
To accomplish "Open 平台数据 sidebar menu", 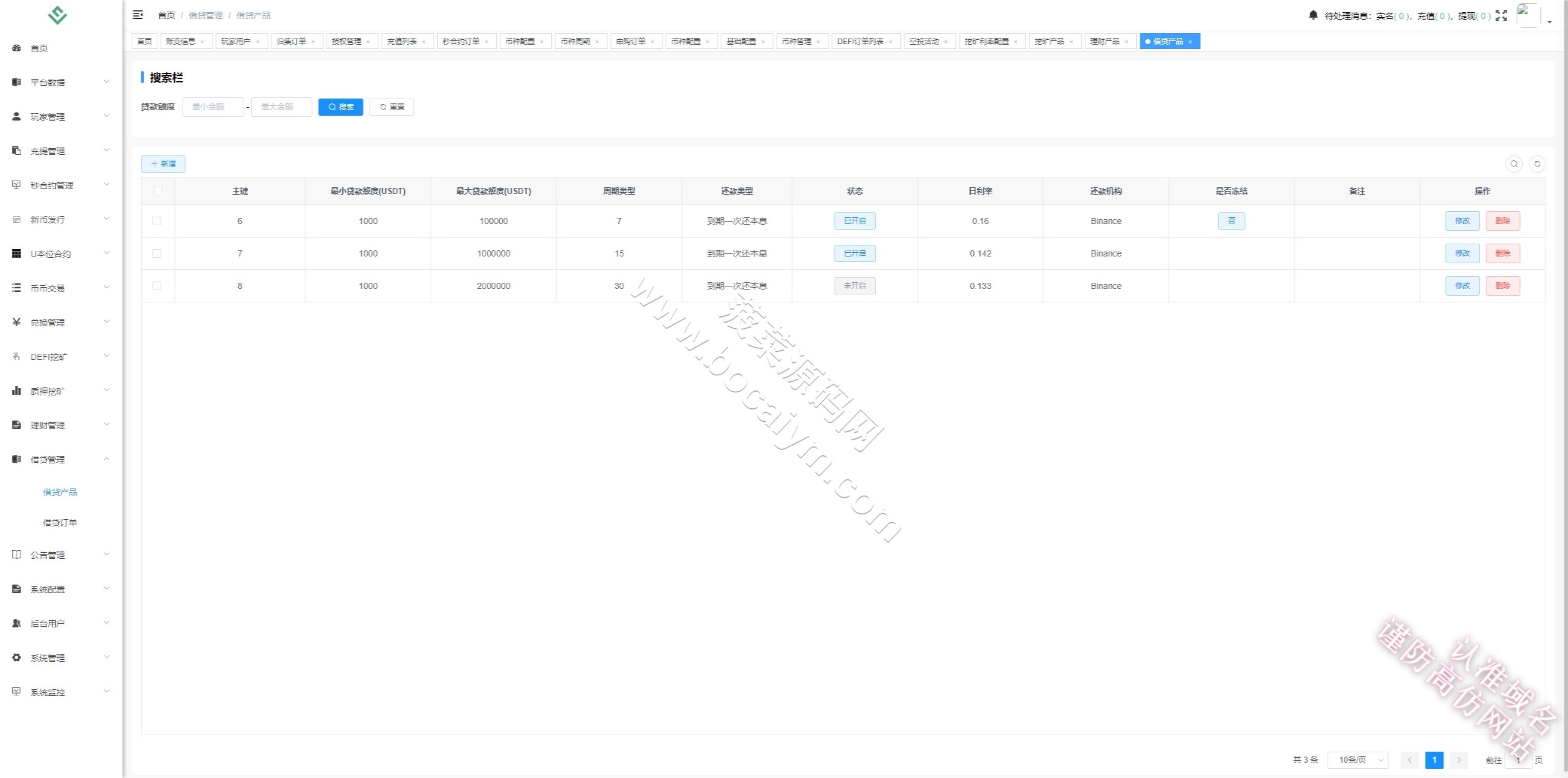I will (61, 82).
